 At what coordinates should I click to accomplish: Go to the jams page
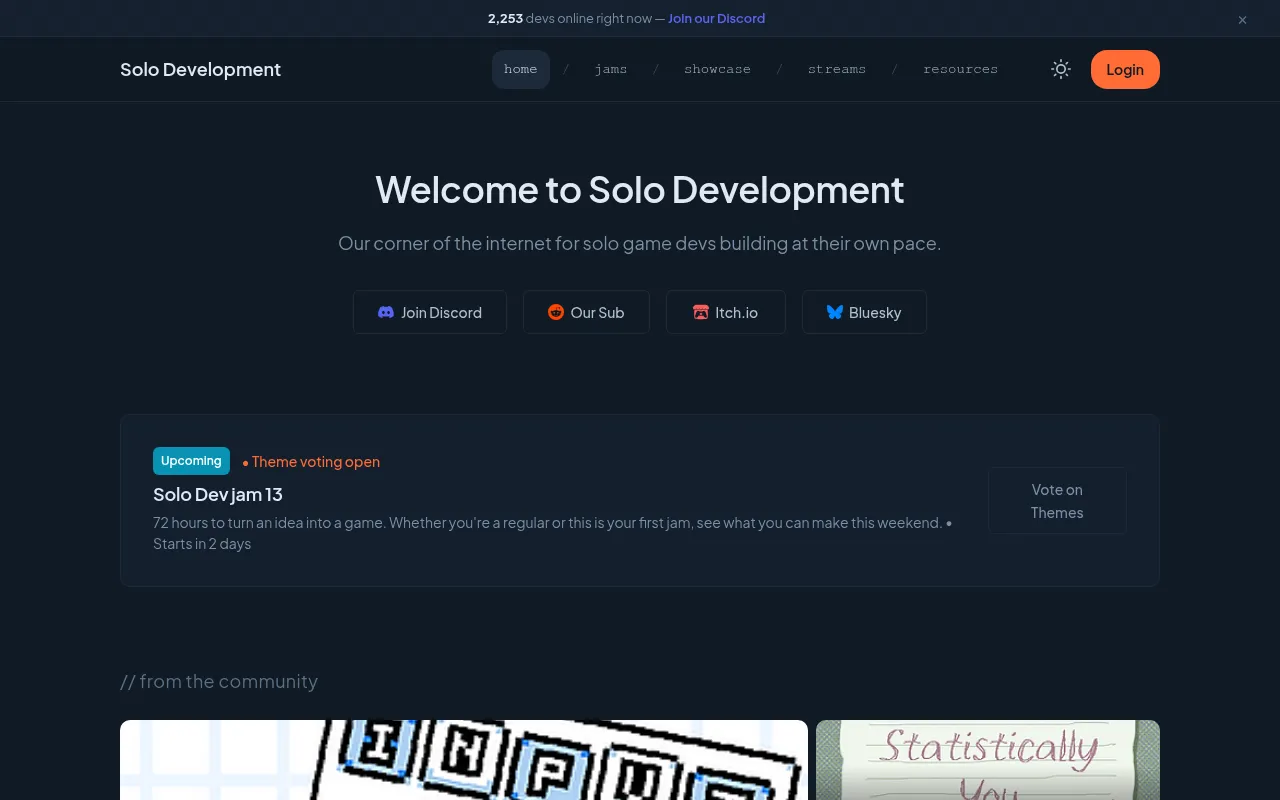tap(611, 69)
